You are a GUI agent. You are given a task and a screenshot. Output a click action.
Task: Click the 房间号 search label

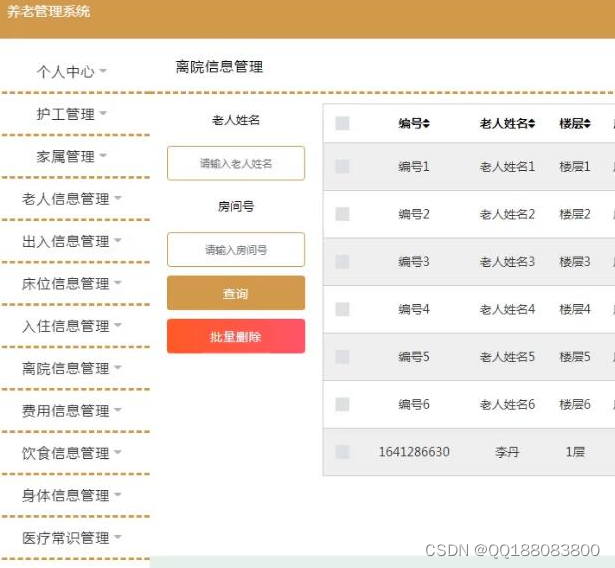pos(236,206)
